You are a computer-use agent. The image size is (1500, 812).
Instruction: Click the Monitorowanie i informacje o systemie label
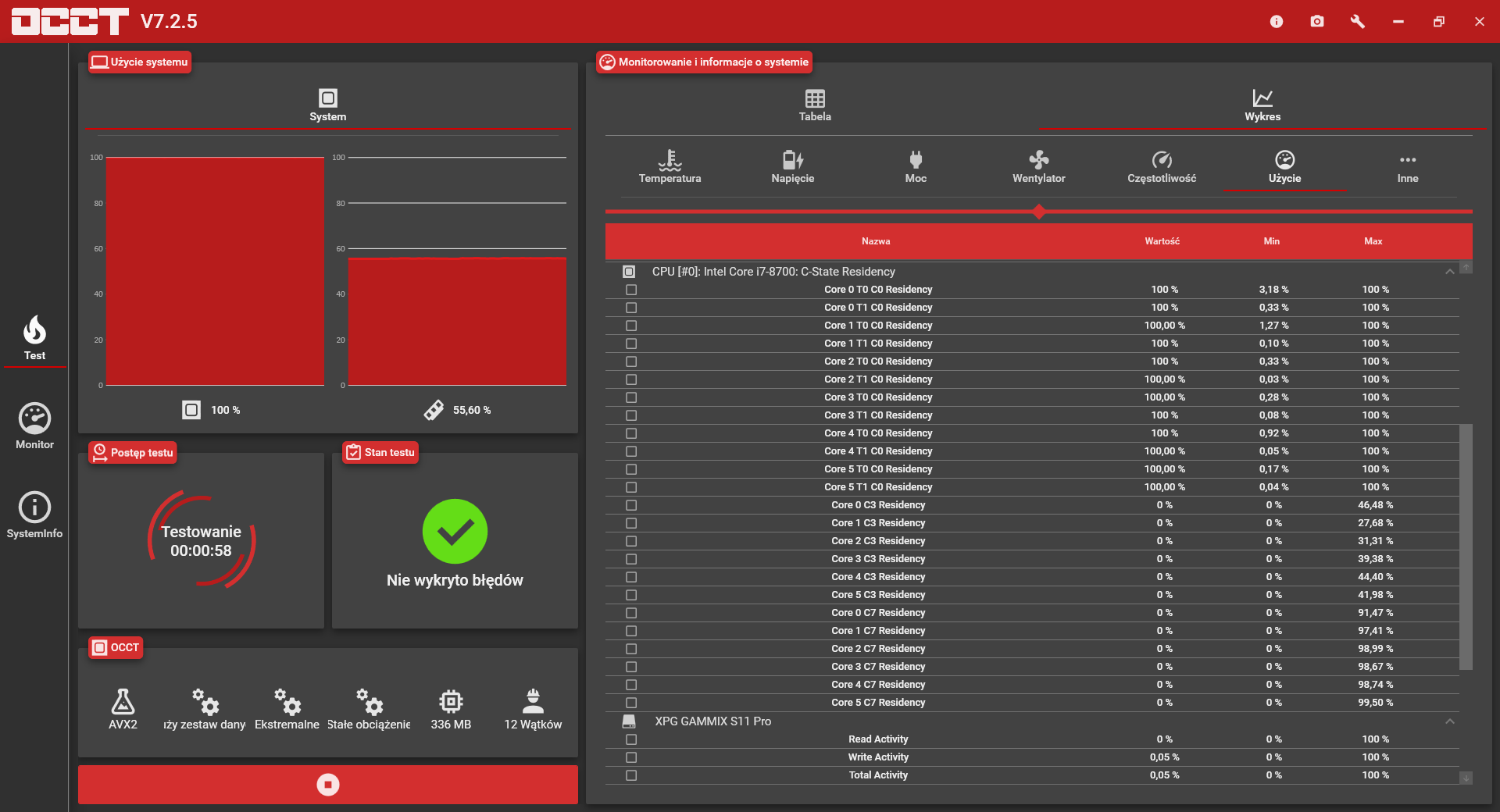[x=704, y=62]
